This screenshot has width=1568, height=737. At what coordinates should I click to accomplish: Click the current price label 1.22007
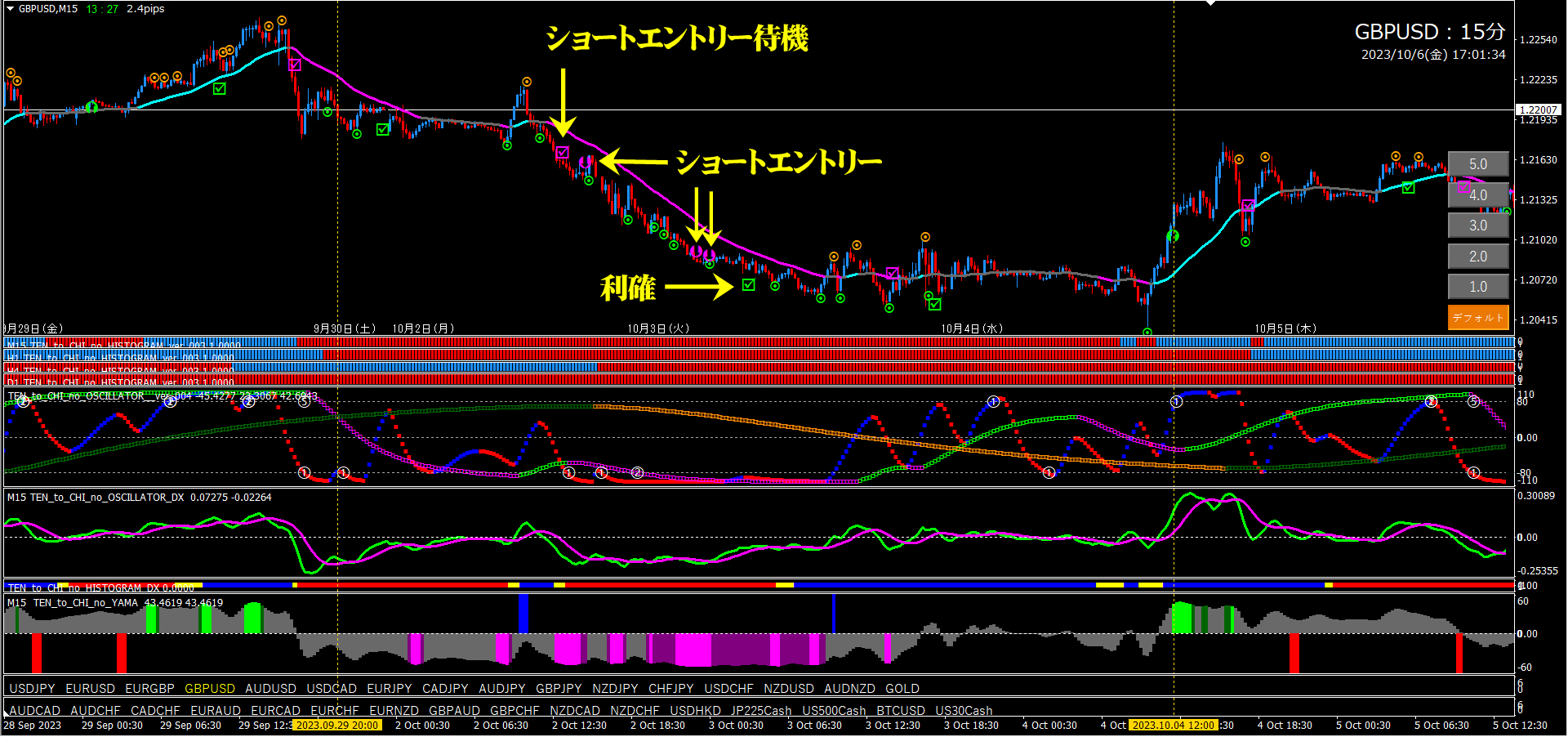pos(1538,109)
